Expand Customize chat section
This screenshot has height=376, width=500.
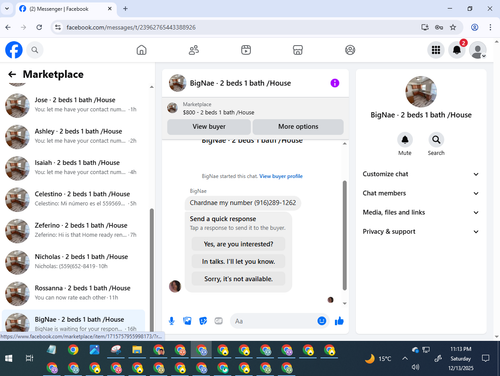pyautogui.click(x=421, y=174)
